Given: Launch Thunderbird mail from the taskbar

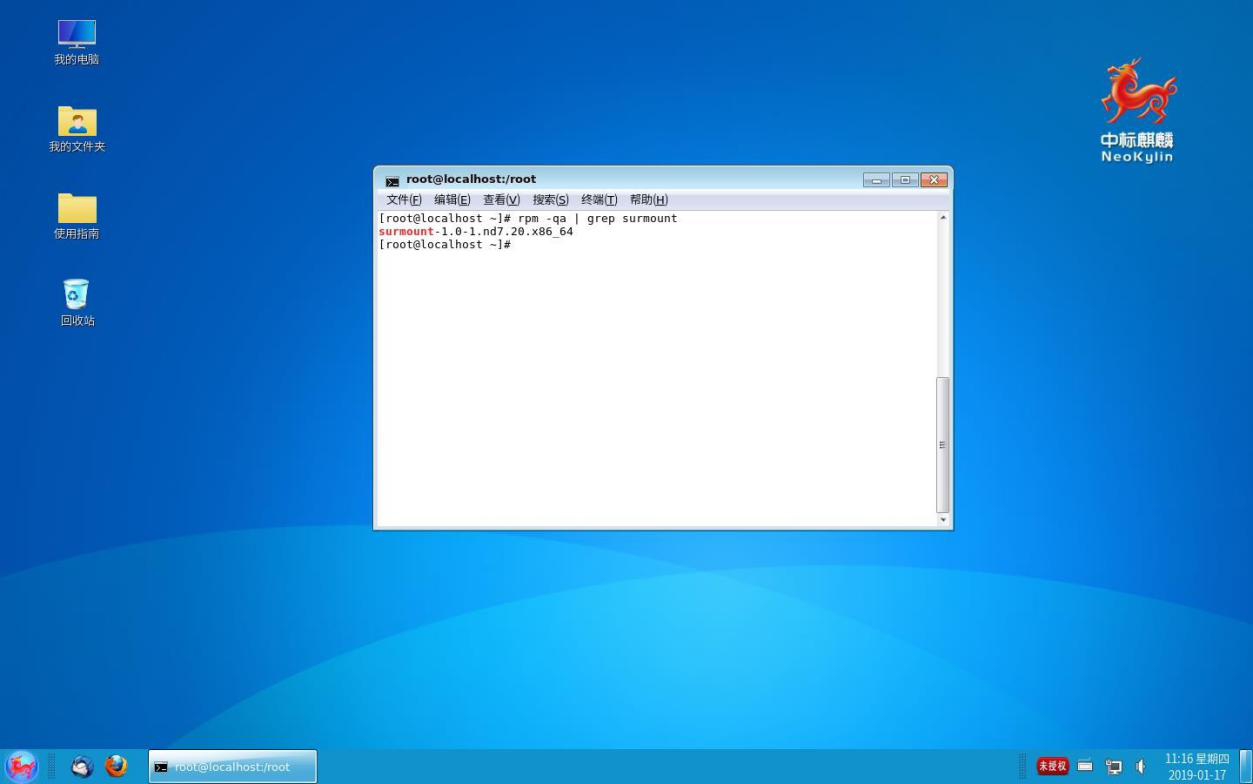Looking at the screenshot, I should [83, 766].
